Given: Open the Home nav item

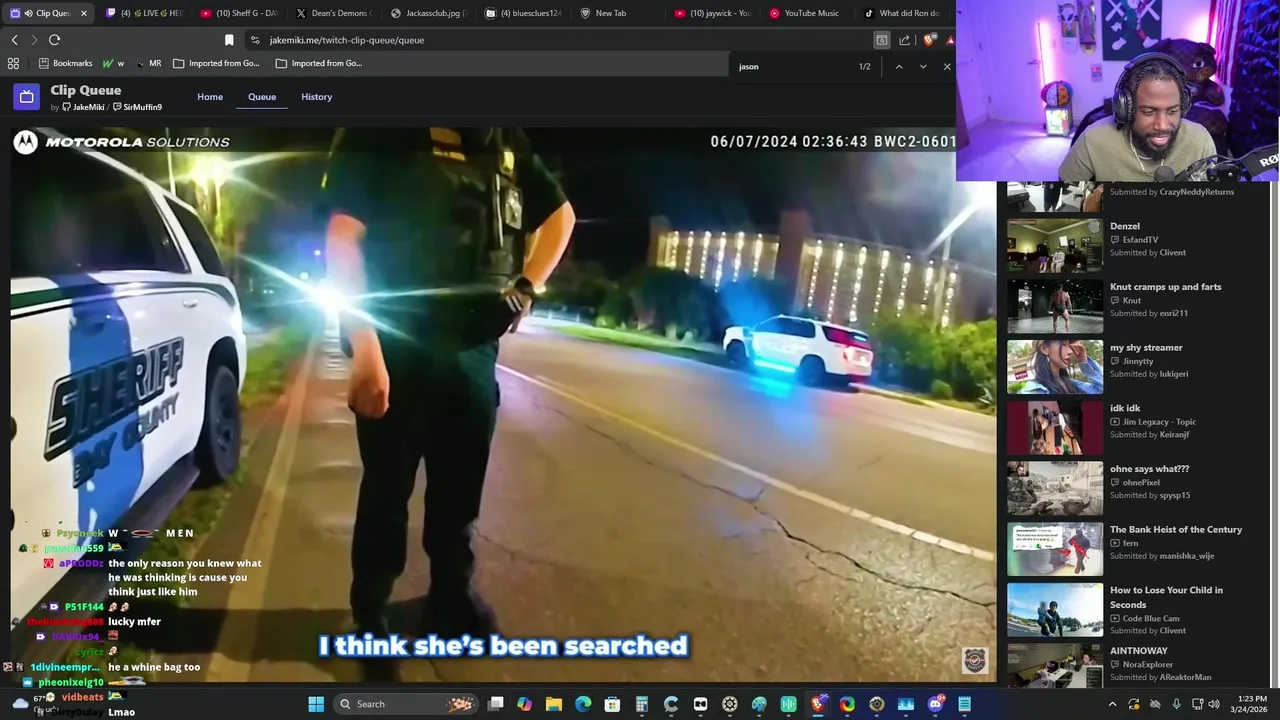Looking at the screenshot, I should [210, 97].
